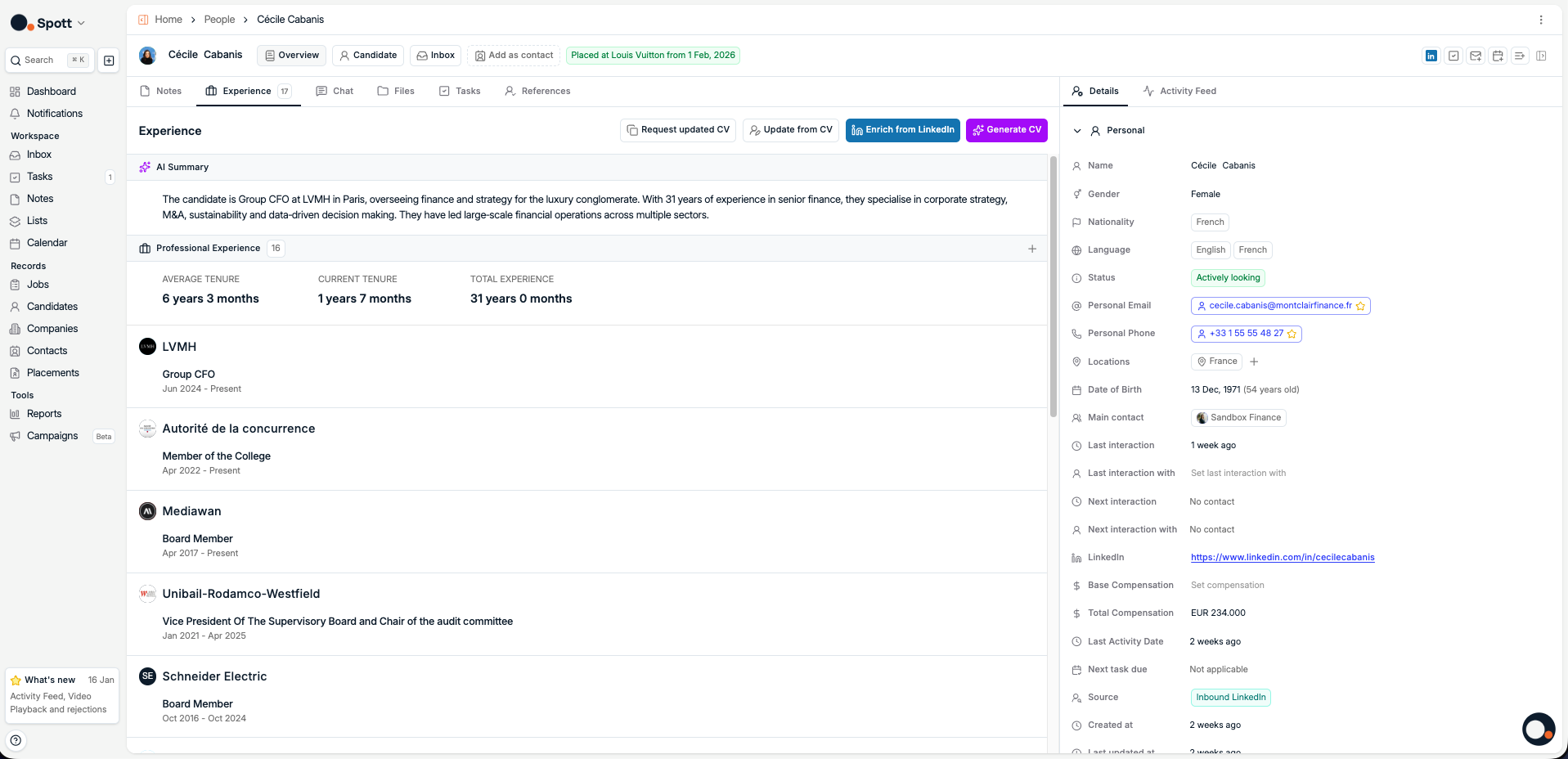Toggle the favorite star on the personal email
The height and width of the screenshot is (759, 1568).
click(x=1360, y=305)
